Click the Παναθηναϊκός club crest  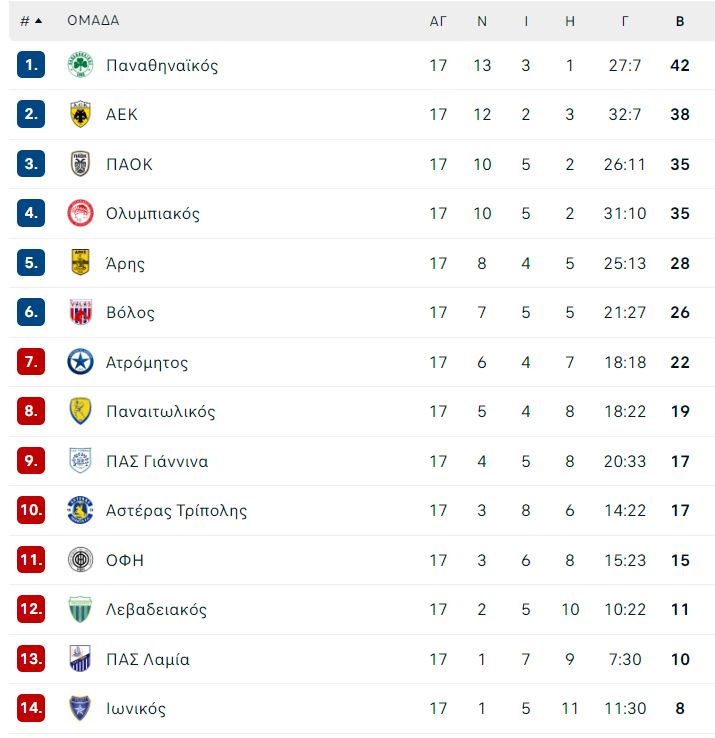point(80,64)
